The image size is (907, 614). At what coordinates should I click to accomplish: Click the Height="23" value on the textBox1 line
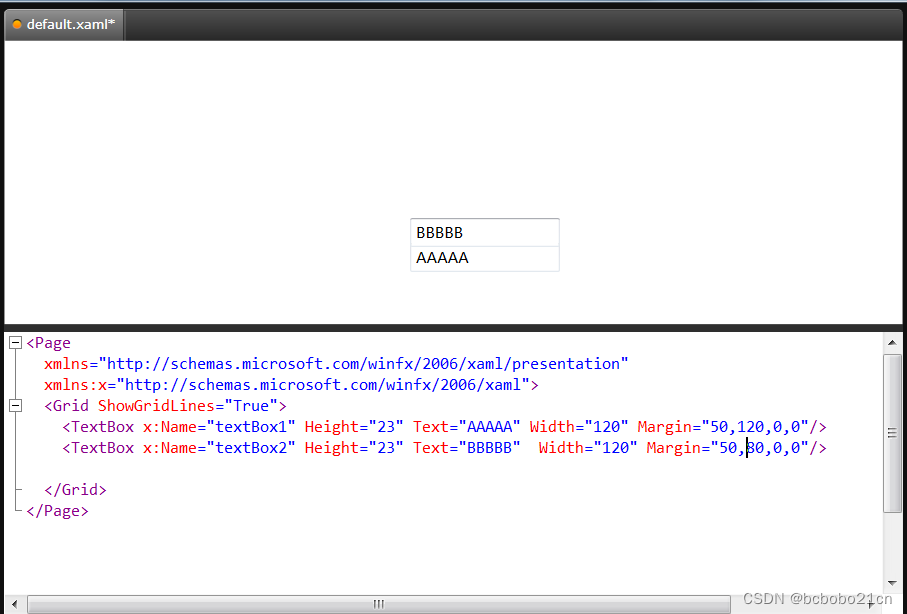coord(386,427)
